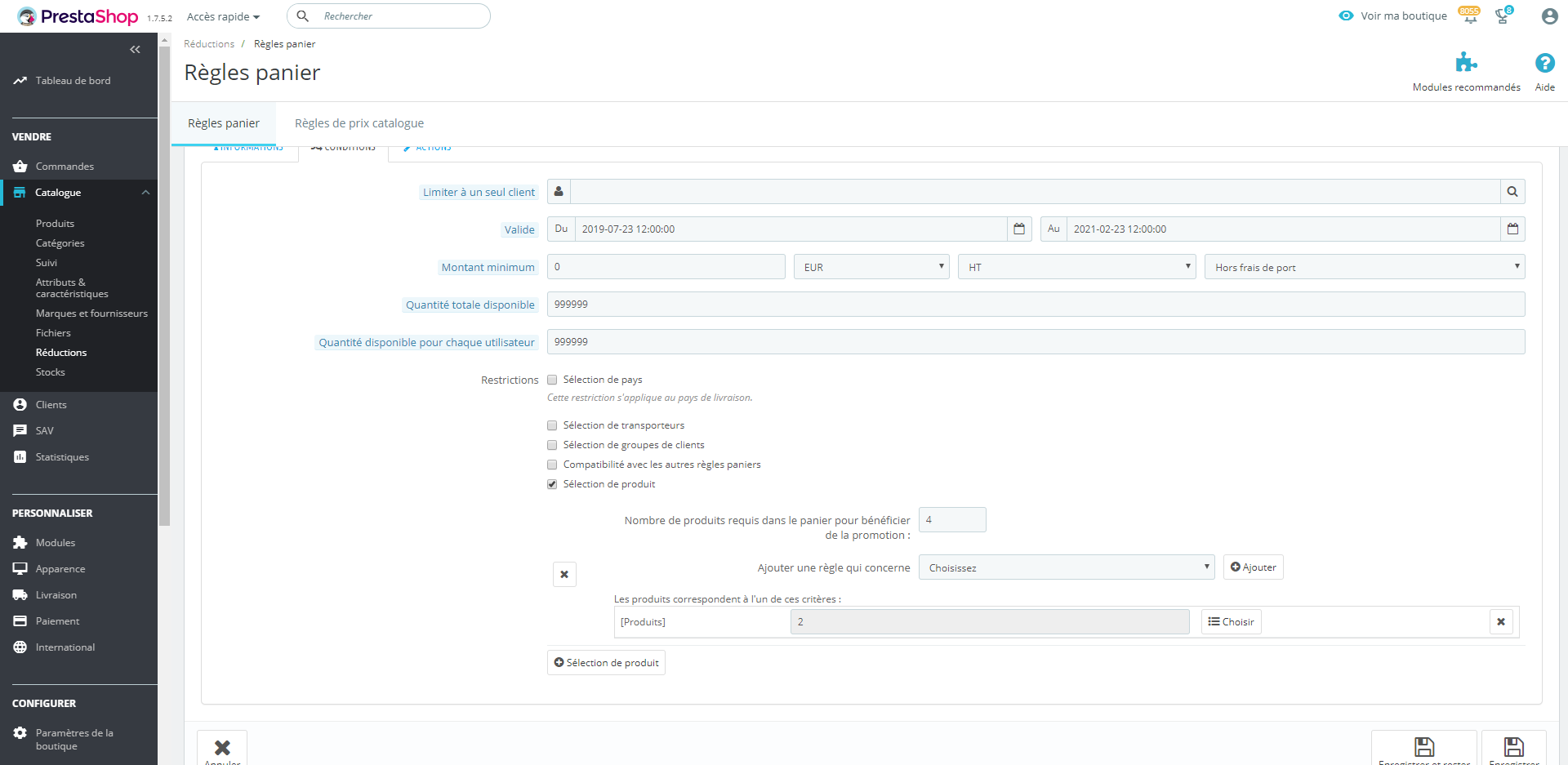Click the Enregistrer et rester save icon
Viewport: 1568px width, 765px height.
[1424, 747]
